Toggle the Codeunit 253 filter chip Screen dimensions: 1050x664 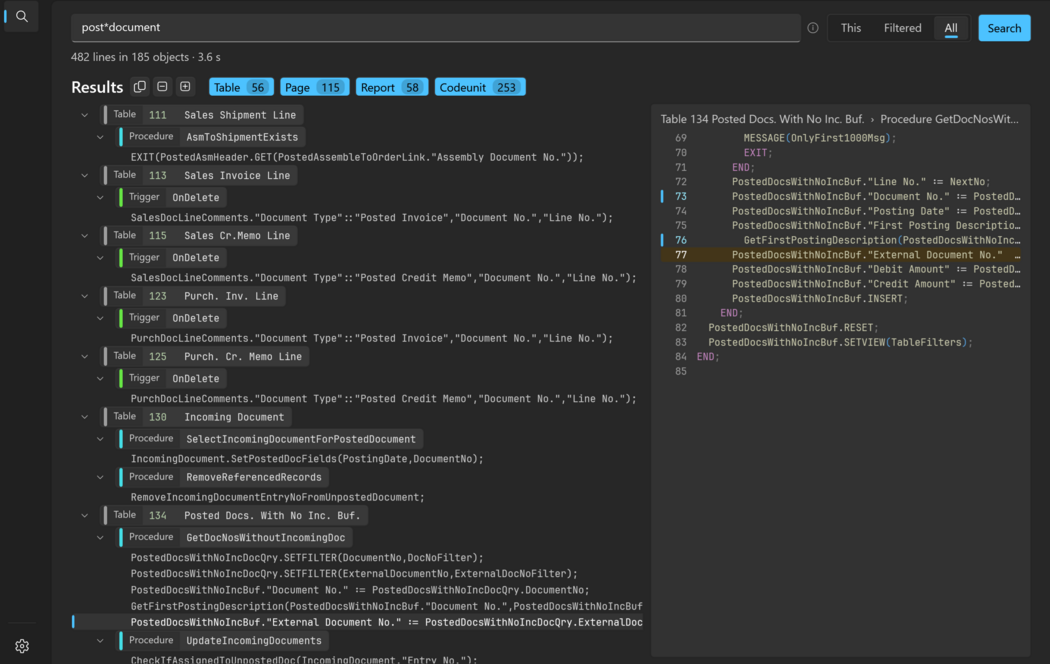pos(480,87)
